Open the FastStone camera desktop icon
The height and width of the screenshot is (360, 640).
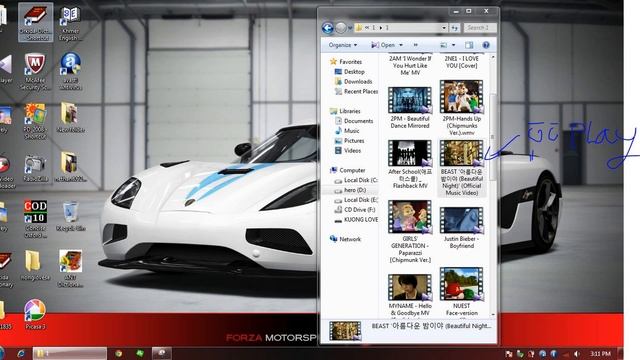(36, 169)
